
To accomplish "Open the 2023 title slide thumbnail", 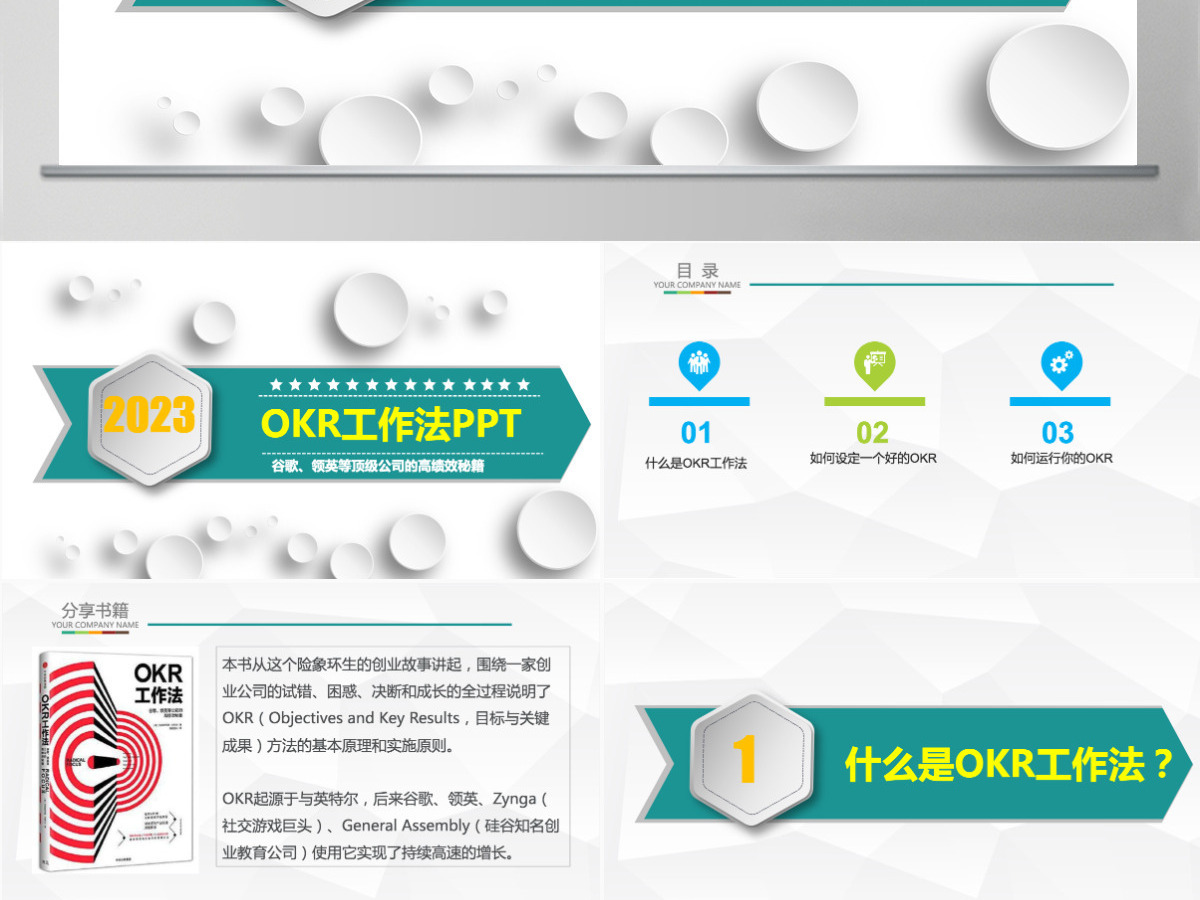I will point(300,411).
